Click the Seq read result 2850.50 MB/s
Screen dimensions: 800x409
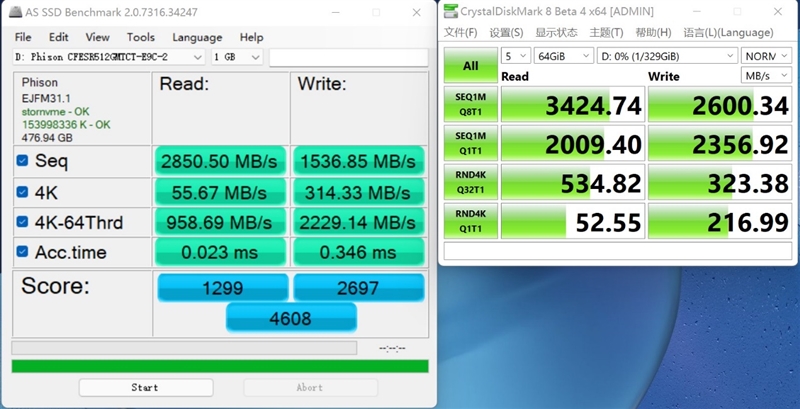[x=219, y=161]
